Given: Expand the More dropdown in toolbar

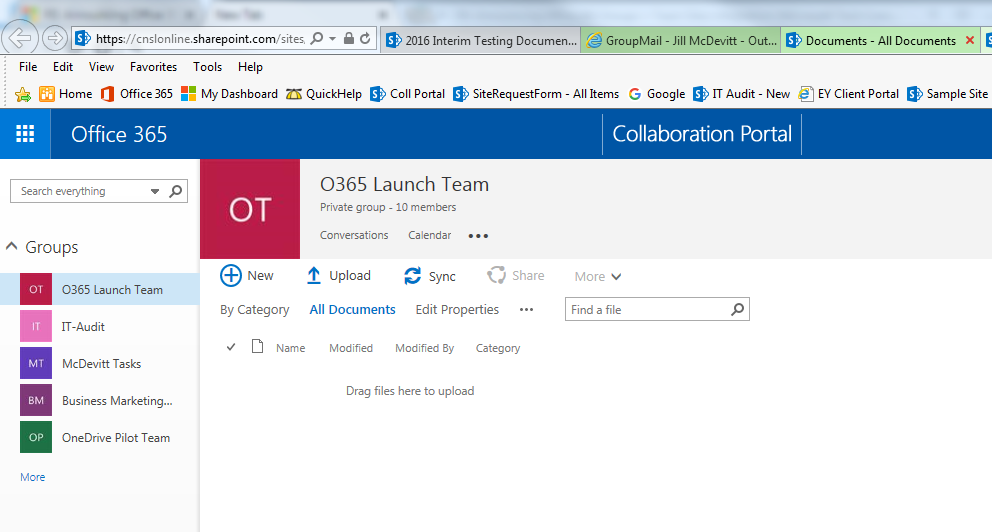Looking at the screenshot, I should 598,276.
